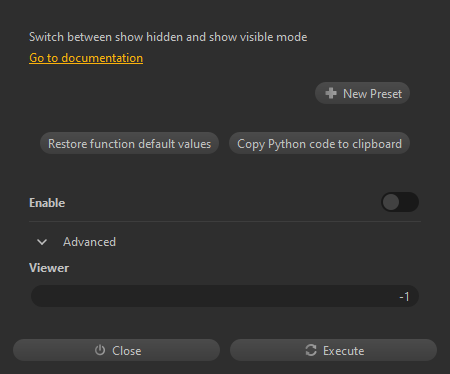Run the function with the Execute button
450x374 pixels.
(333, 350)
